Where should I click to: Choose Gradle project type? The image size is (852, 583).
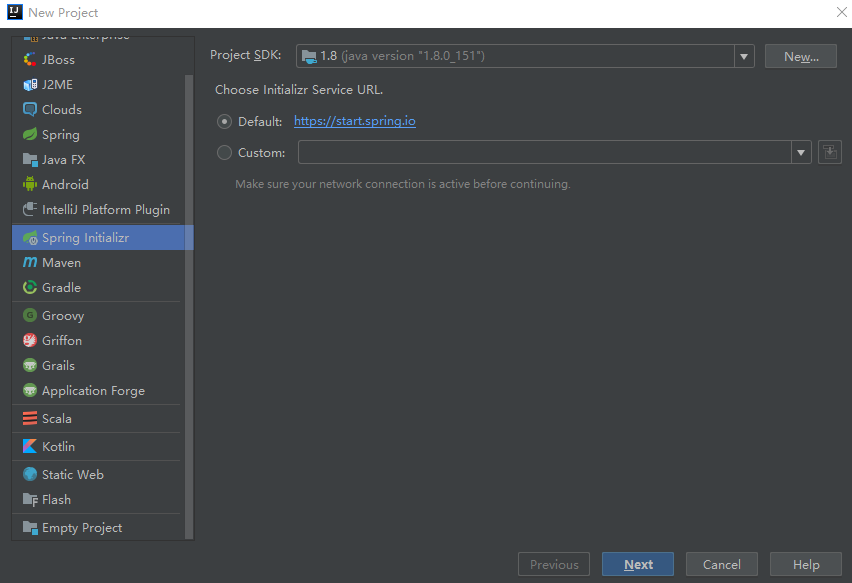98,287
